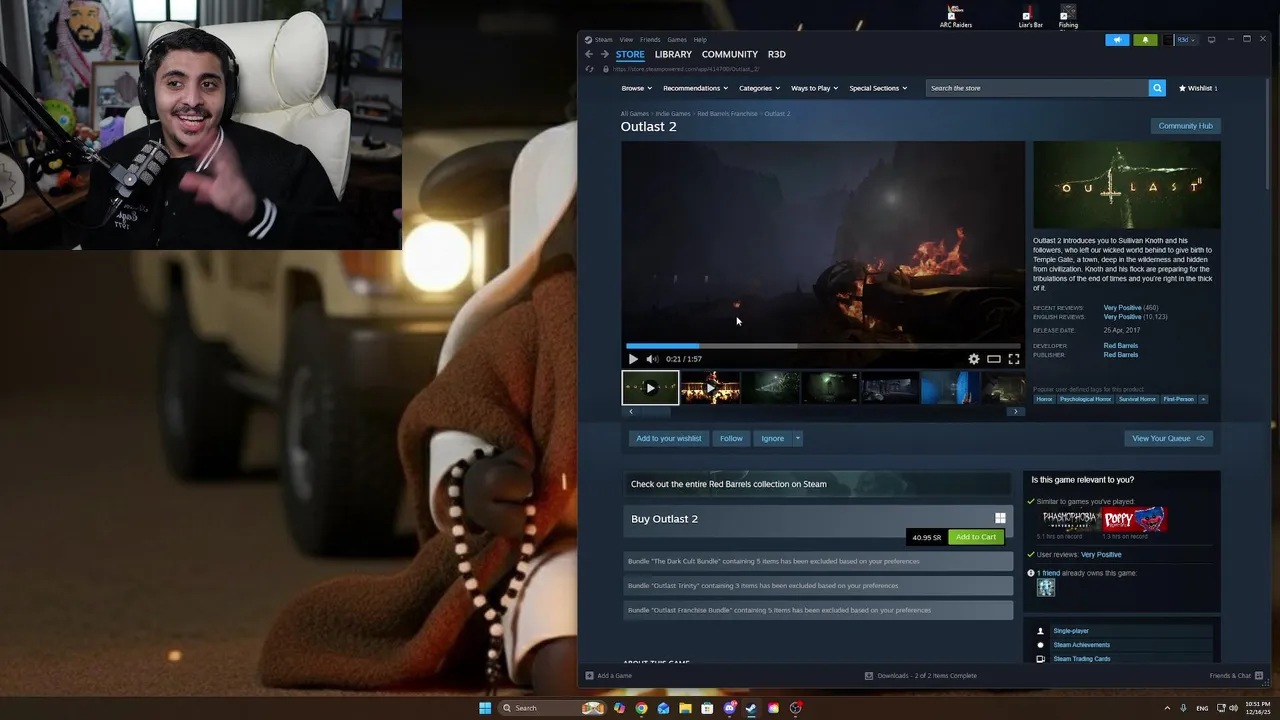Open the Red Barrels Franchise breadcrumb

pyautogui.click(x=727, y=114)
